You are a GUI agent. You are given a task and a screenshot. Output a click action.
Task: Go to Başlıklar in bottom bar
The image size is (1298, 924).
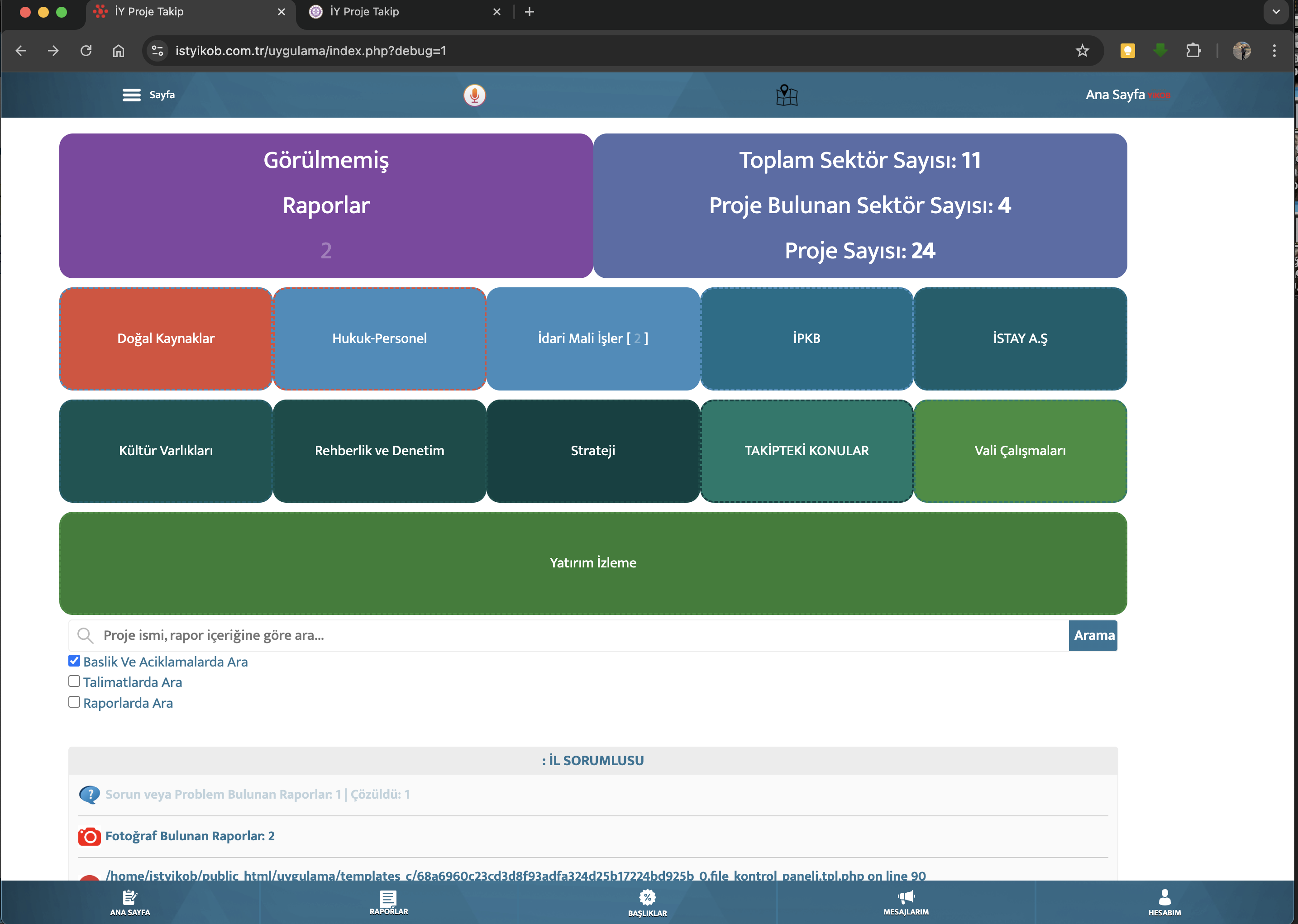[647, 903]
